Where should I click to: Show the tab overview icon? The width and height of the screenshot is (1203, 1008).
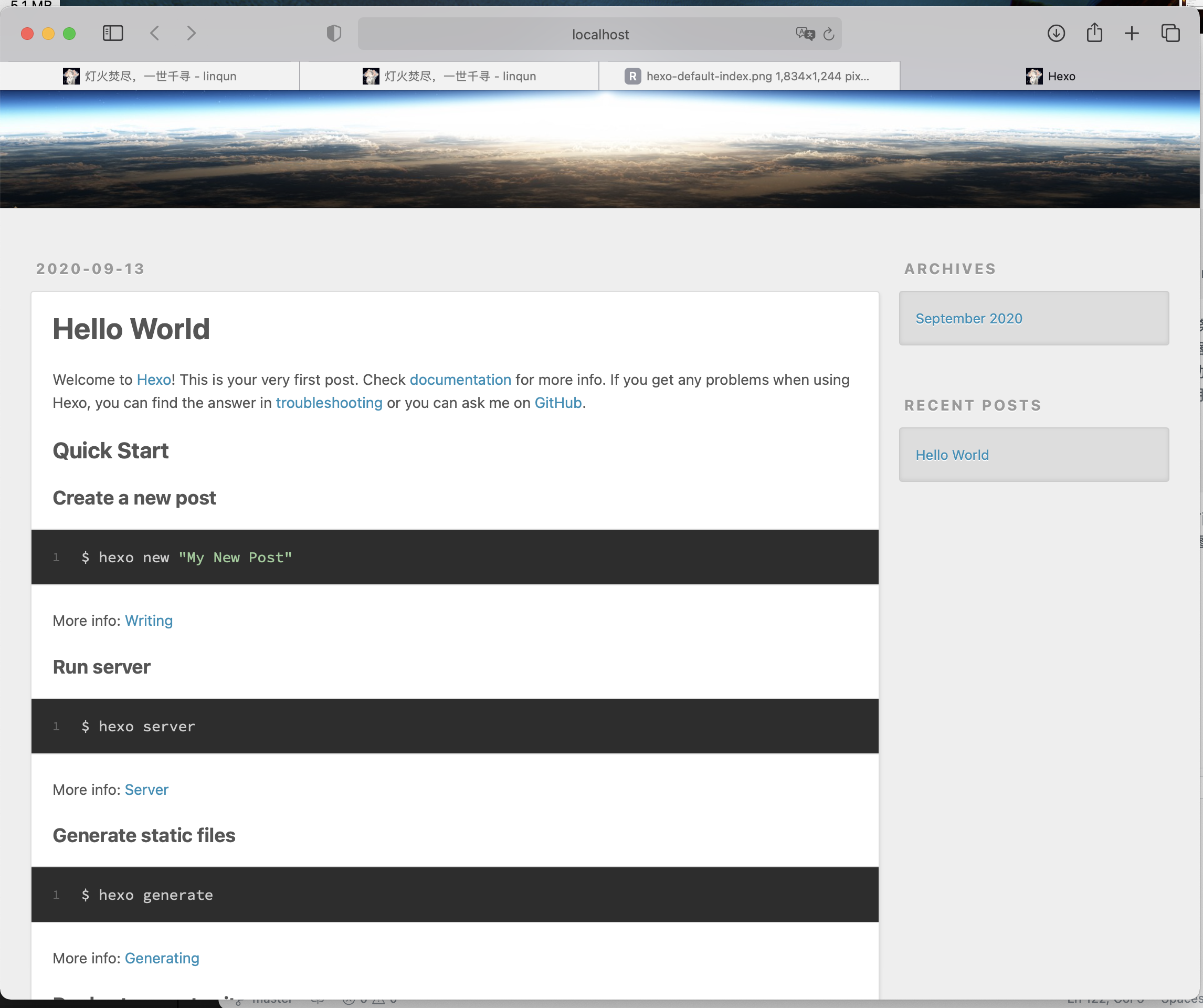[x=1170, y=33]
